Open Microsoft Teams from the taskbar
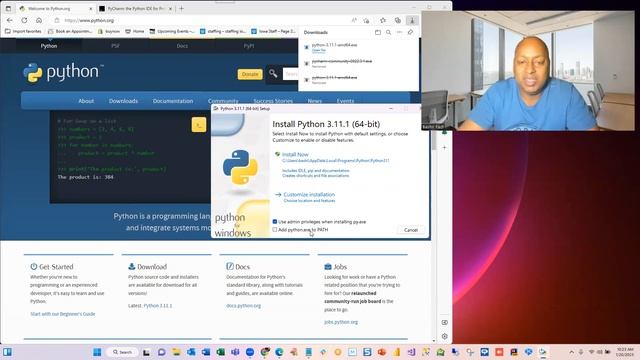 coord(235,352)
